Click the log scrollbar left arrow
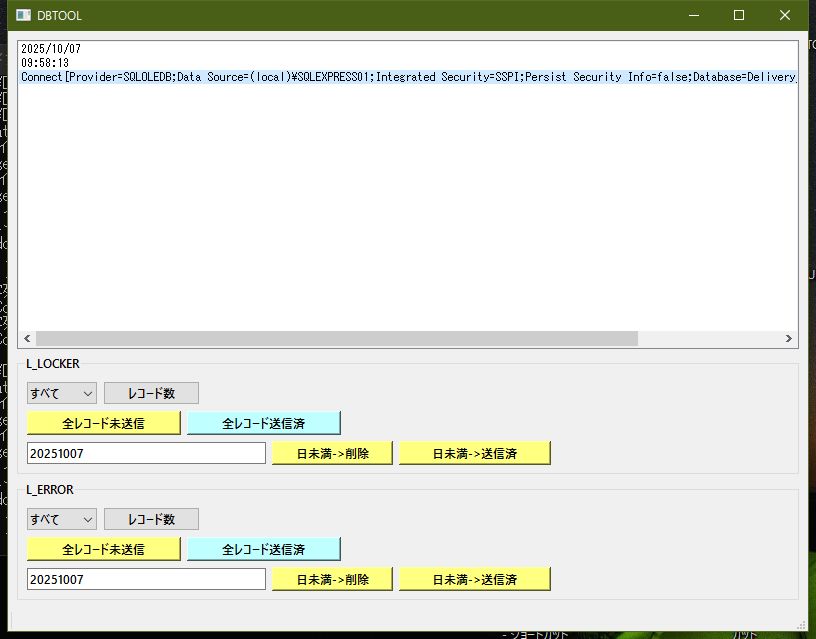Image resolution: width=816 pixels, height=639 pixels. (x=27, y=339)
